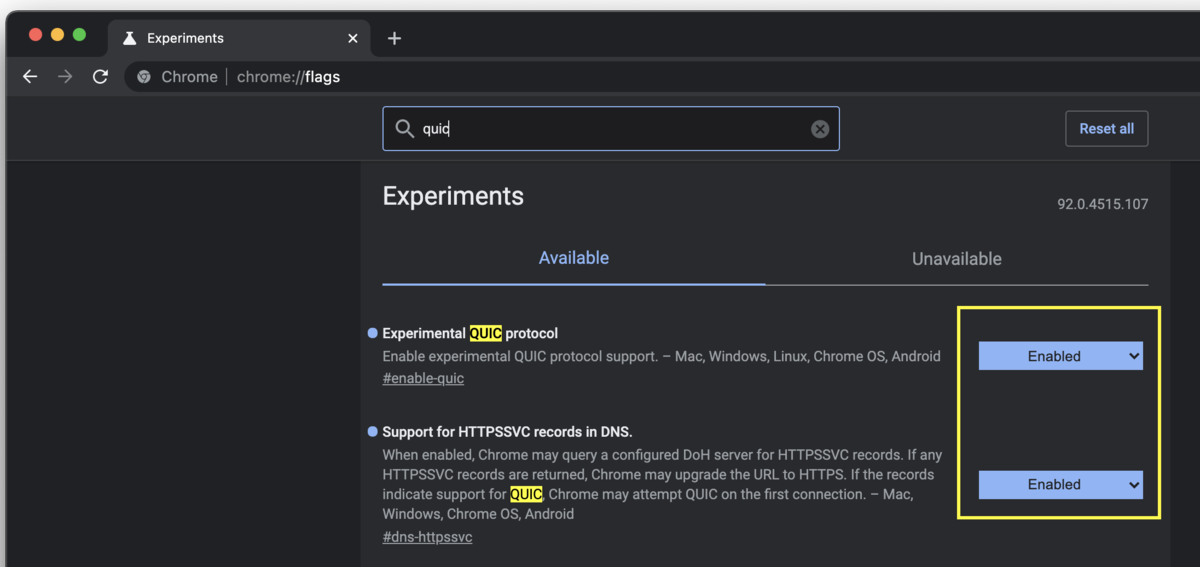Click Support for HTTPSSVC records title
The image size is (1200, 567).
507,432
